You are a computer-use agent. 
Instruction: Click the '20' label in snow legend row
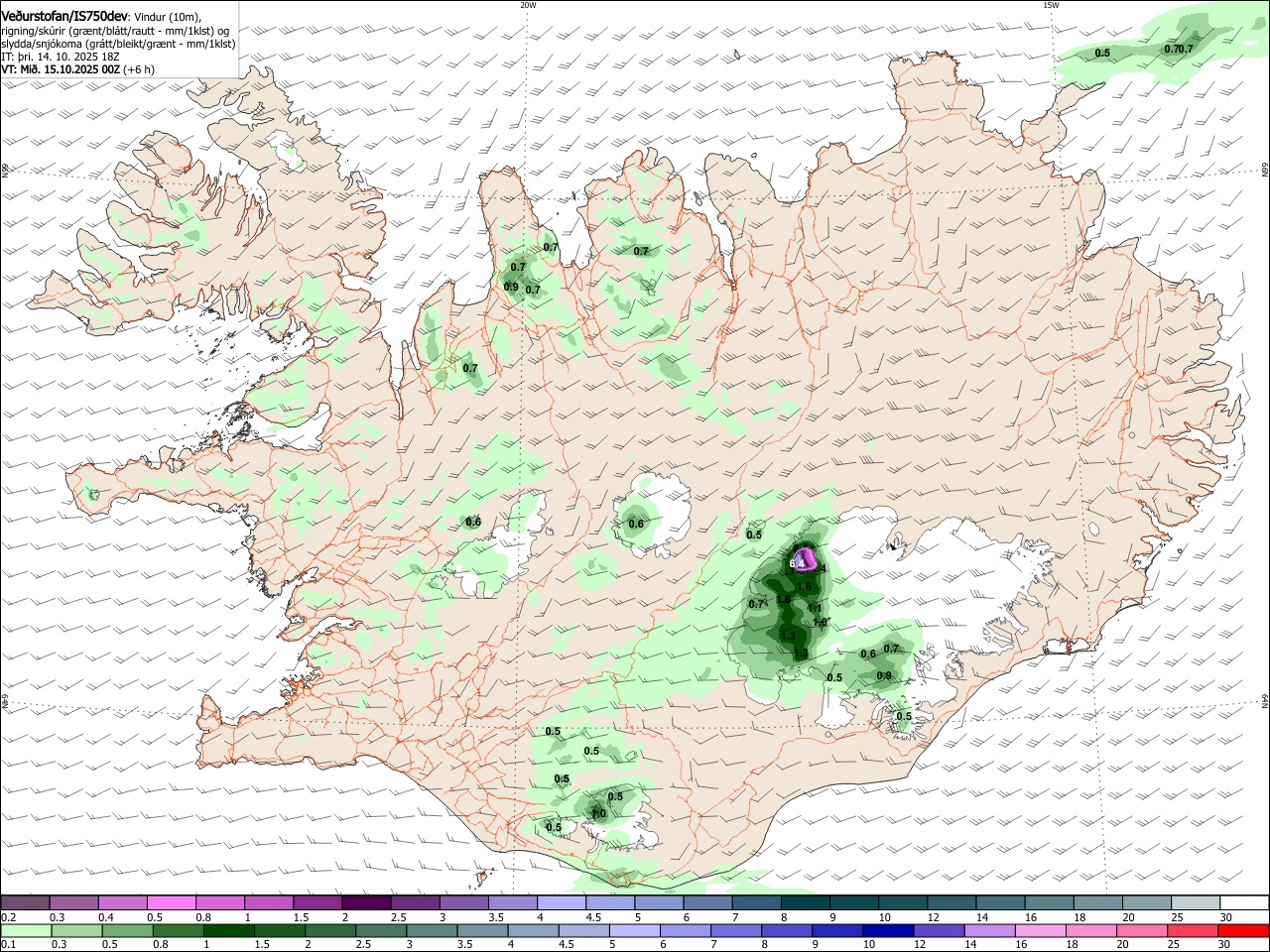coord(1128,917)
